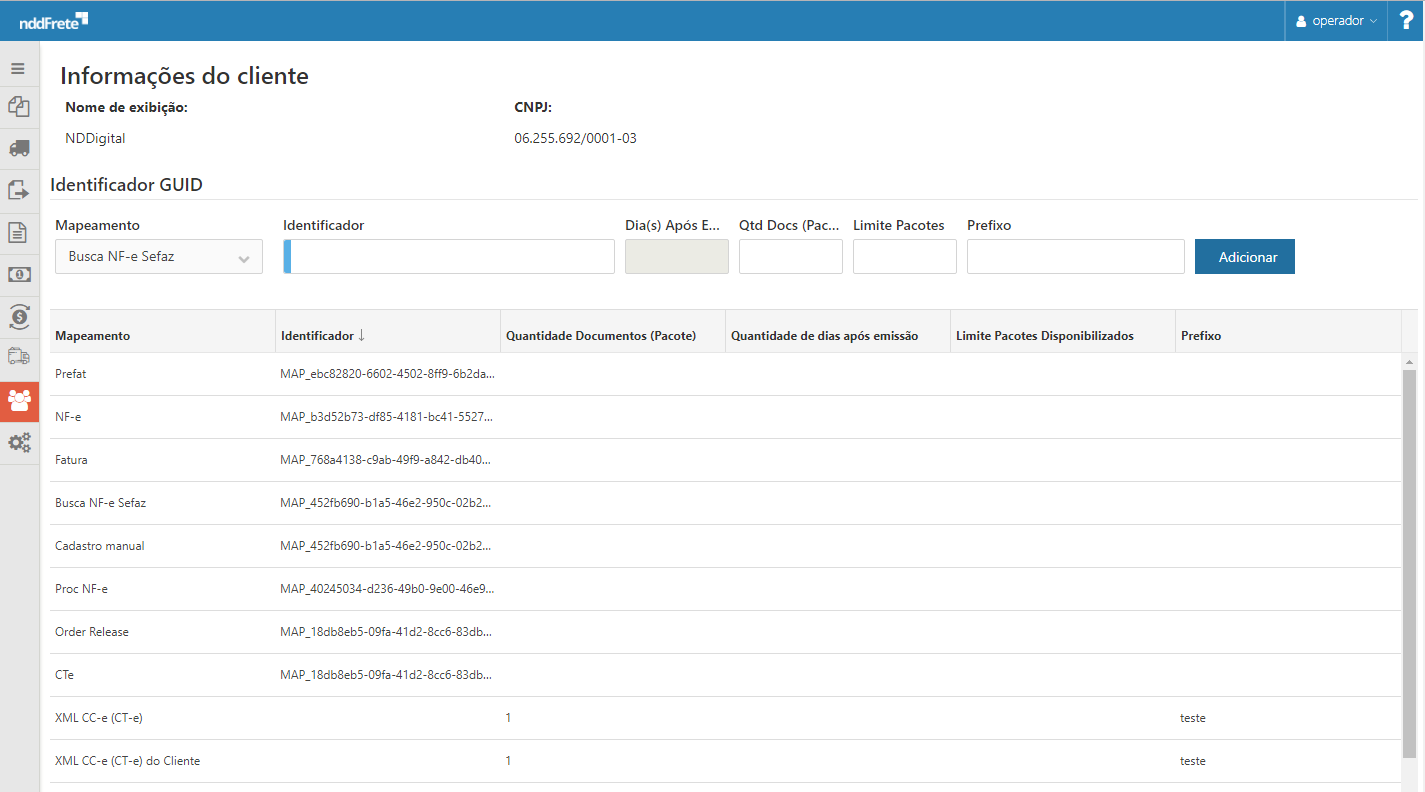Open the hamburger menu in sidebar
1425x792 pixels.
coord(18,69)
